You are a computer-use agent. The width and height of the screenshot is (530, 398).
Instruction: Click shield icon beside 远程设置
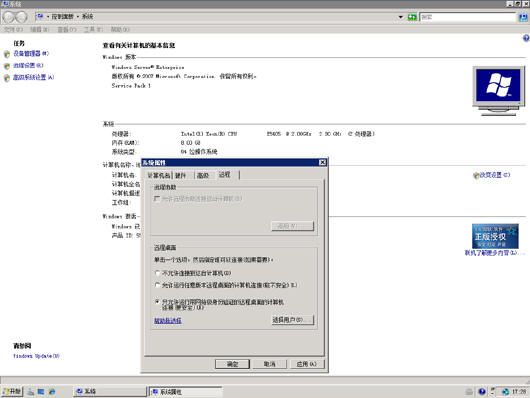pyautogui.click(x=7, y=66)
